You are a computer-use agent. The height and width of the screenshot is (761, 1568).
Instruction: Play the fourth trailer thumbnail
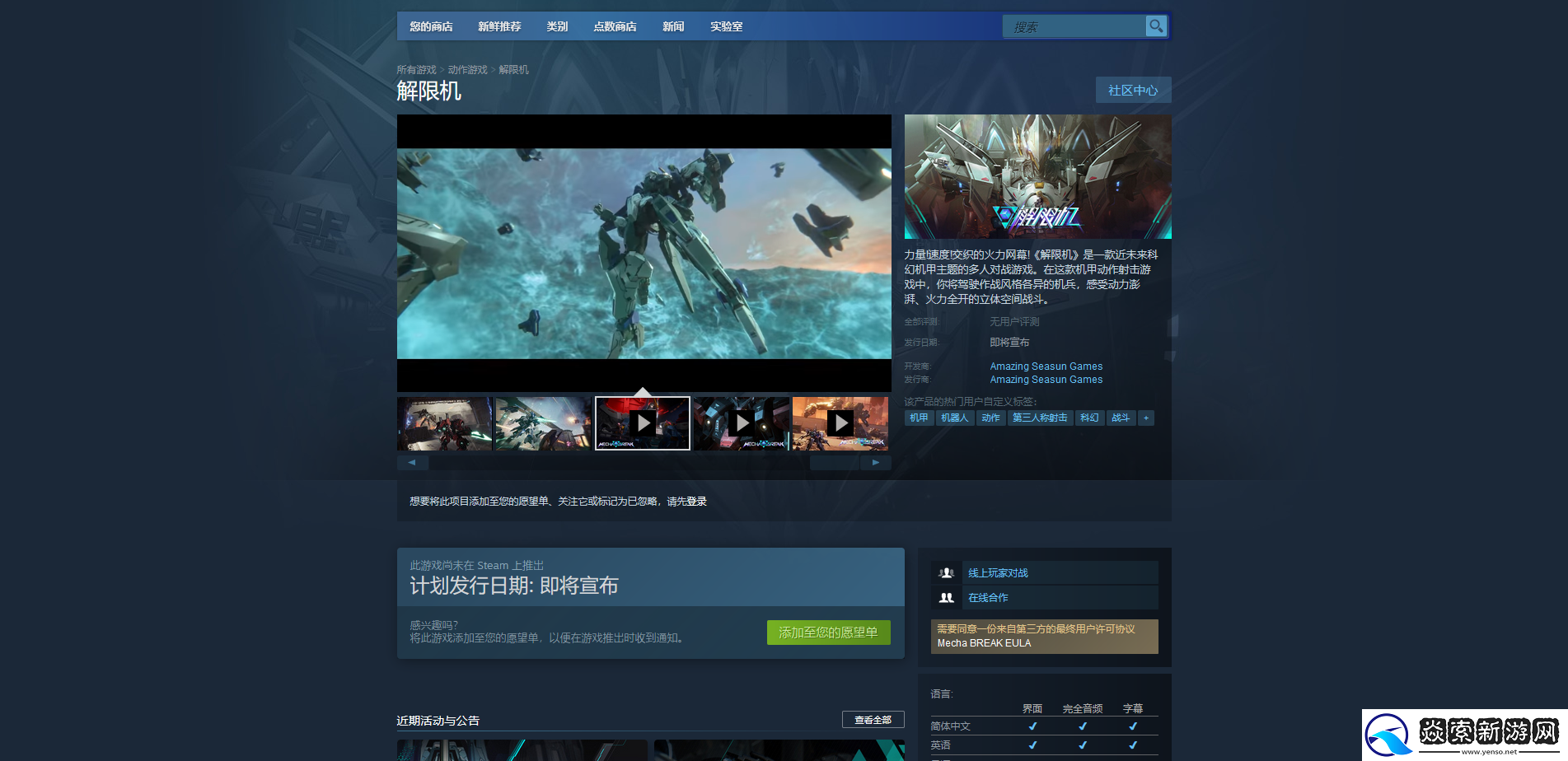tap(742, 423)
